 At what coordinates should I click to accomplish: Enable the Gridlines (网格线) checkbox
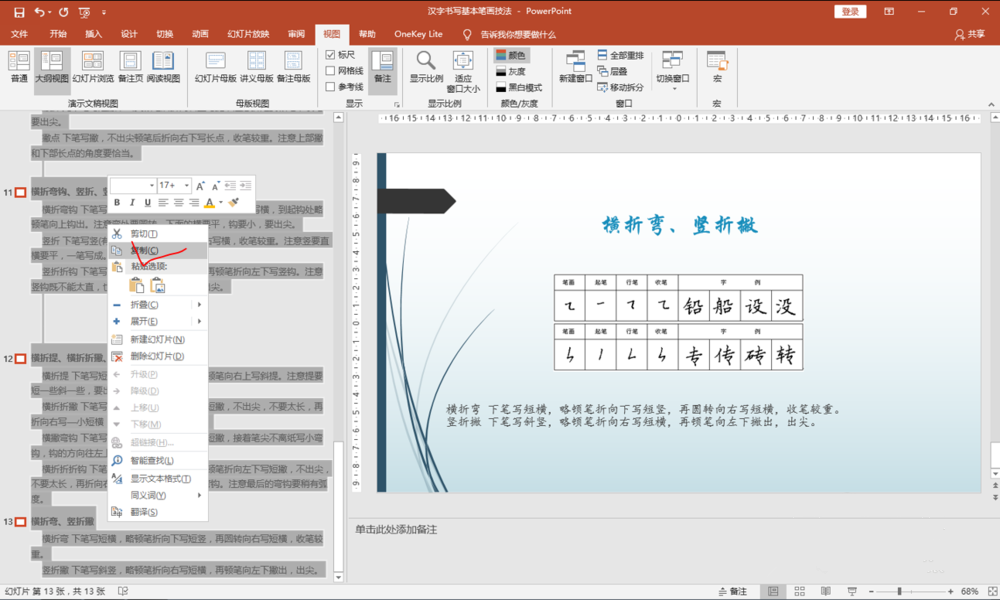(x=331, y=71)
